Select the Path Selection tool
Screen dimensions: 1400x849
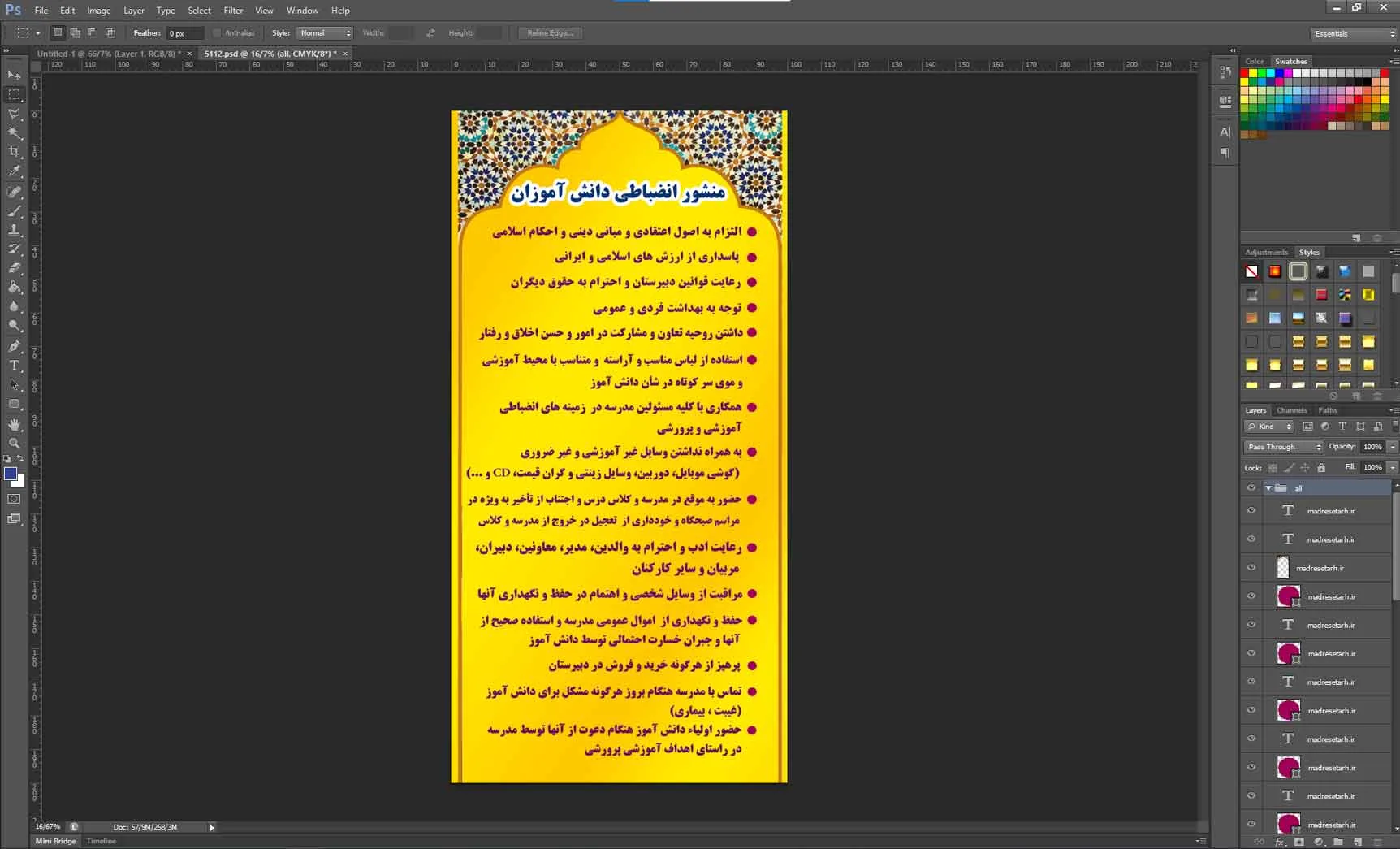pyautogui.click(x=15, y=385)
